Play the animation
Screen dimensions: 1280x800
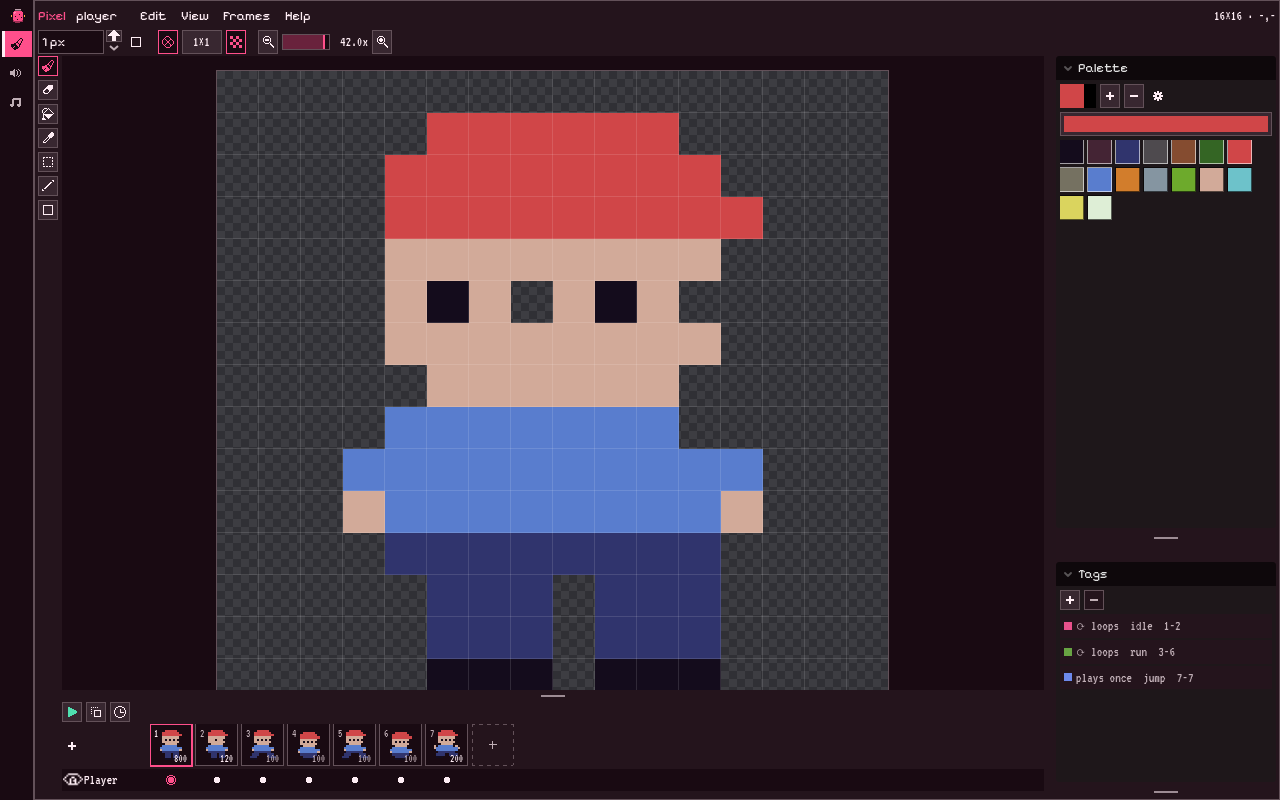click(72, 712)
